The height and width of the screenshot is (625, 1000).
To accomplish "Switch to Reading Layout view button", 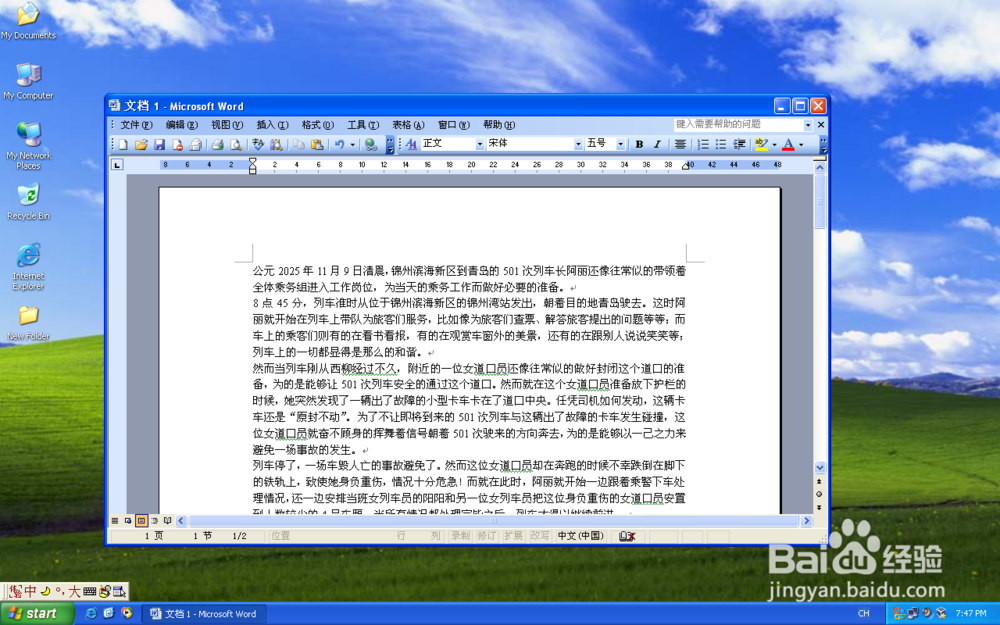I will (x=167, y=521).
